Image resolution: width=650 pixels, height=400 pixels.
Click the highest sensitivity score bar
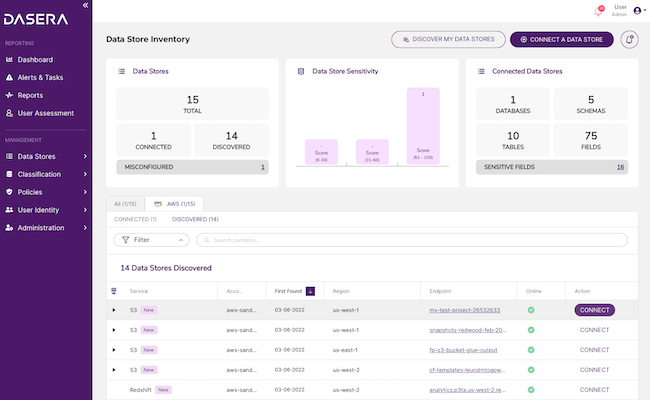pyautogui.click(x=423, y=126)
